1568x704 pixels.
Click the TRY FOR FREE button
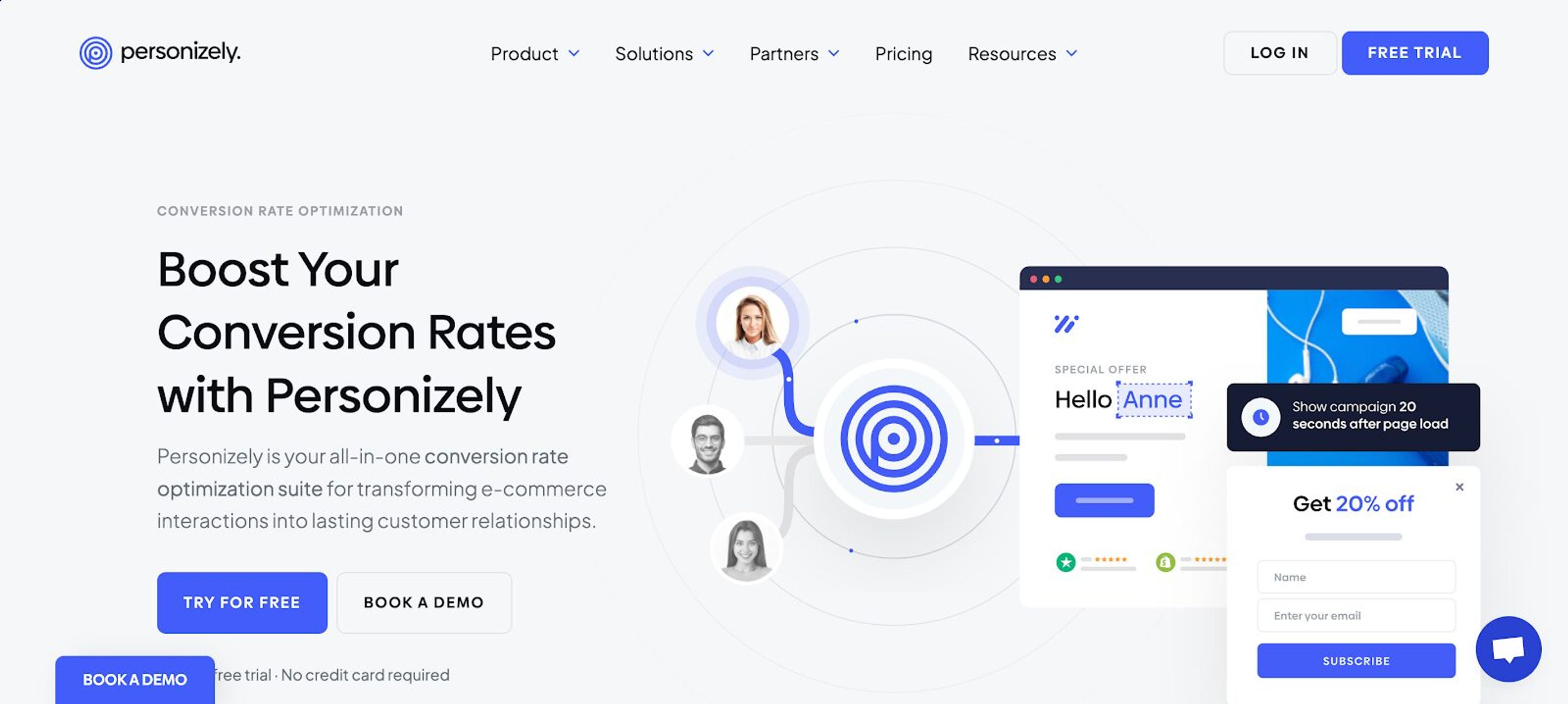(242, 602)
